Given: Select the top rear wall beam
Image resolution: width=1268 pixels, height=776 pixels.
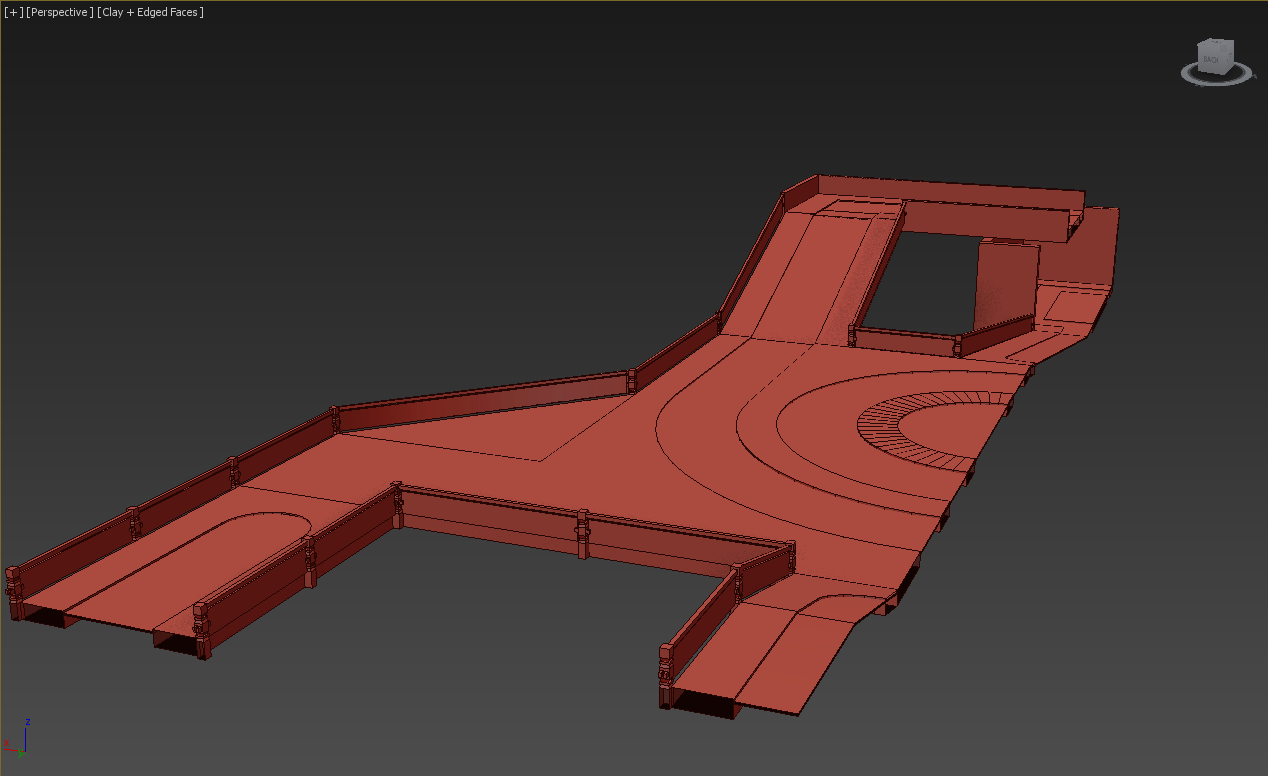Looking at the screenshot, I should coord(950,190).
